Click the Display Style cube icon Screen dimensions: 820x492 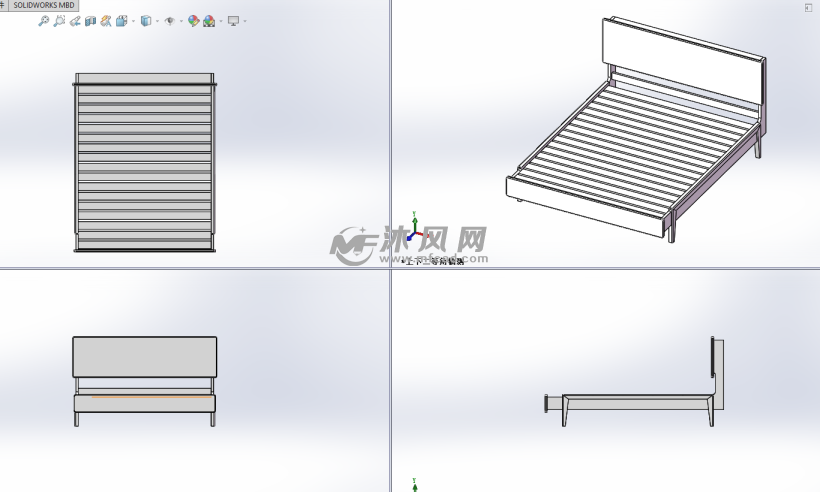145,20
